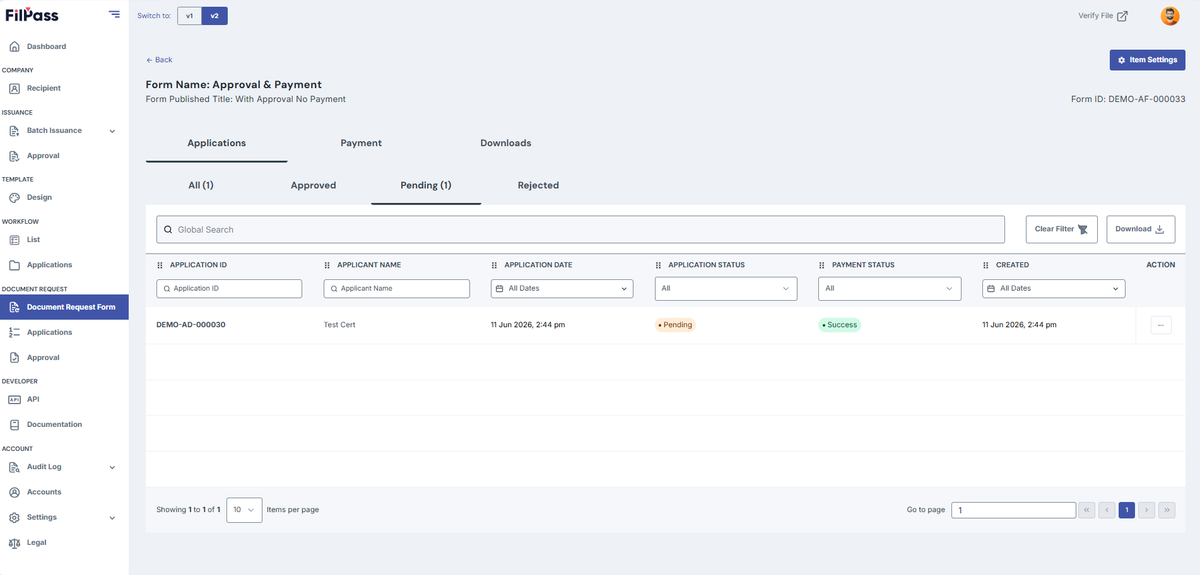Click the API icon
1200x575 pixels.
[14, 399]
